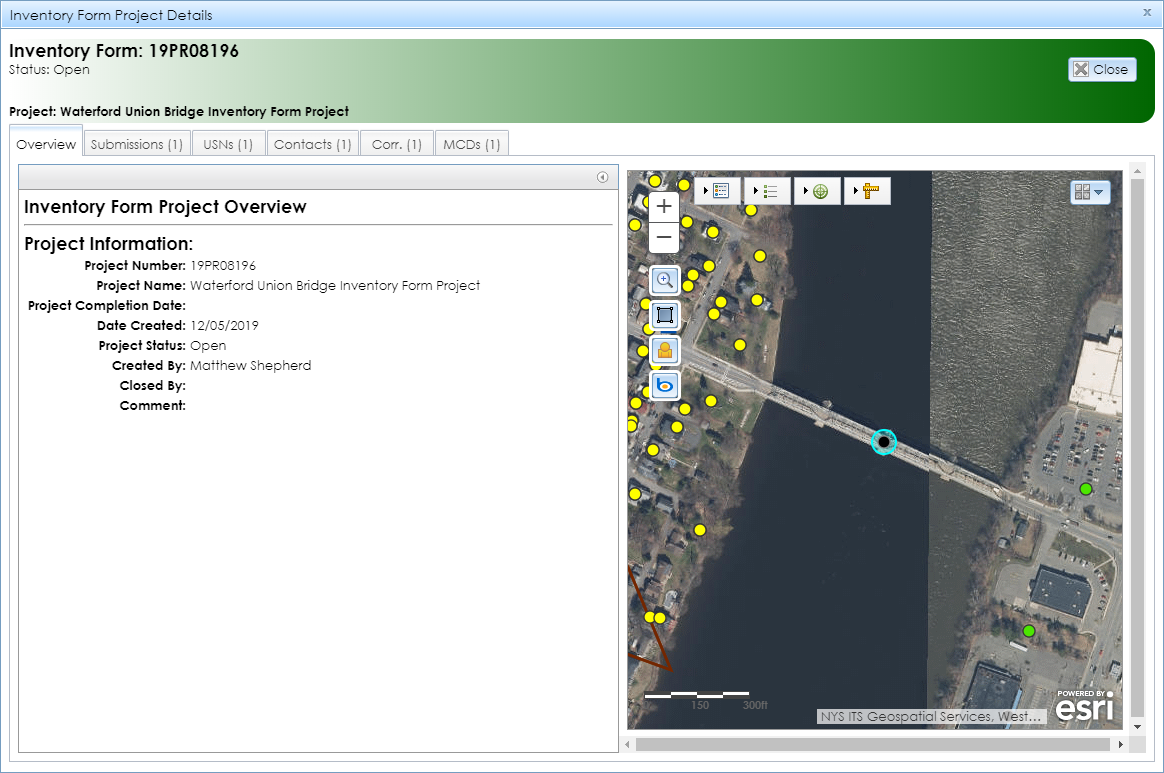Screen dimensions: 1164x773
Task: Open the esri attribution link
Action: pyautogui.click(x=1083, y=707)
